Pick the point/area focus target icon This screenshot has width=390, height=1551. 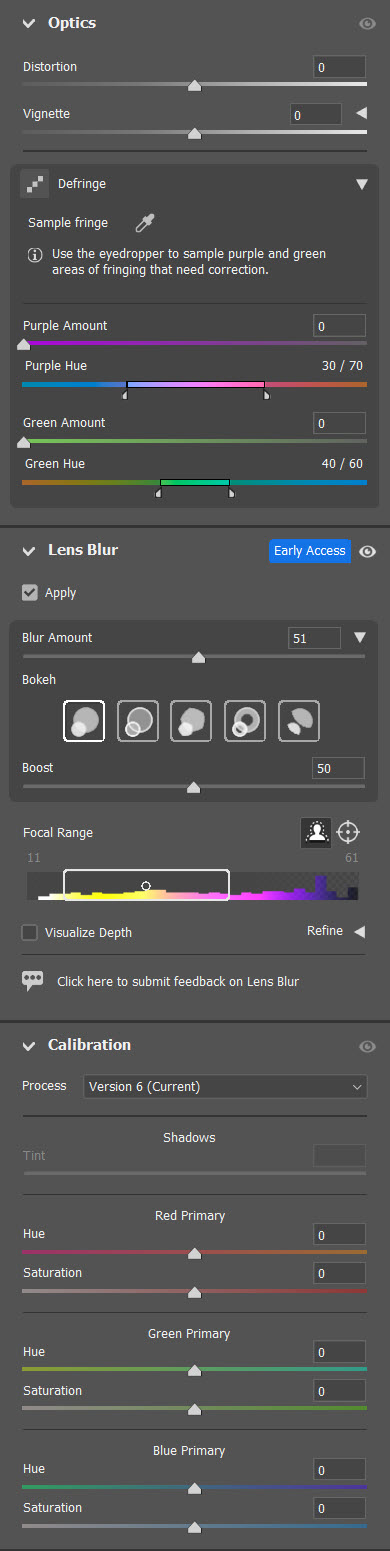(x=348, y=832)
